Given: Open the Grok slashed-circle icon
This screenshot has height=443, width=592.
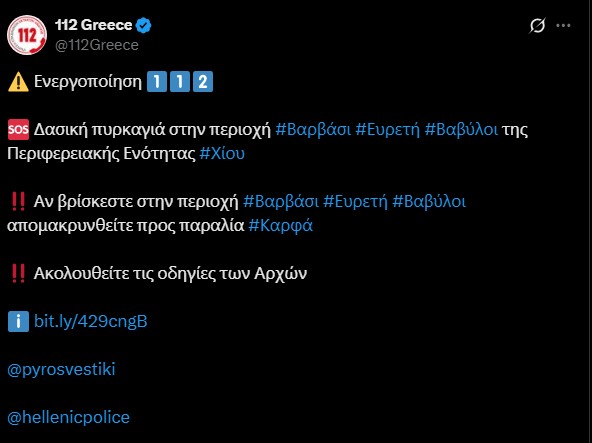Looking at the screenshot, I should pyautogui.click(x=537, y=26).
